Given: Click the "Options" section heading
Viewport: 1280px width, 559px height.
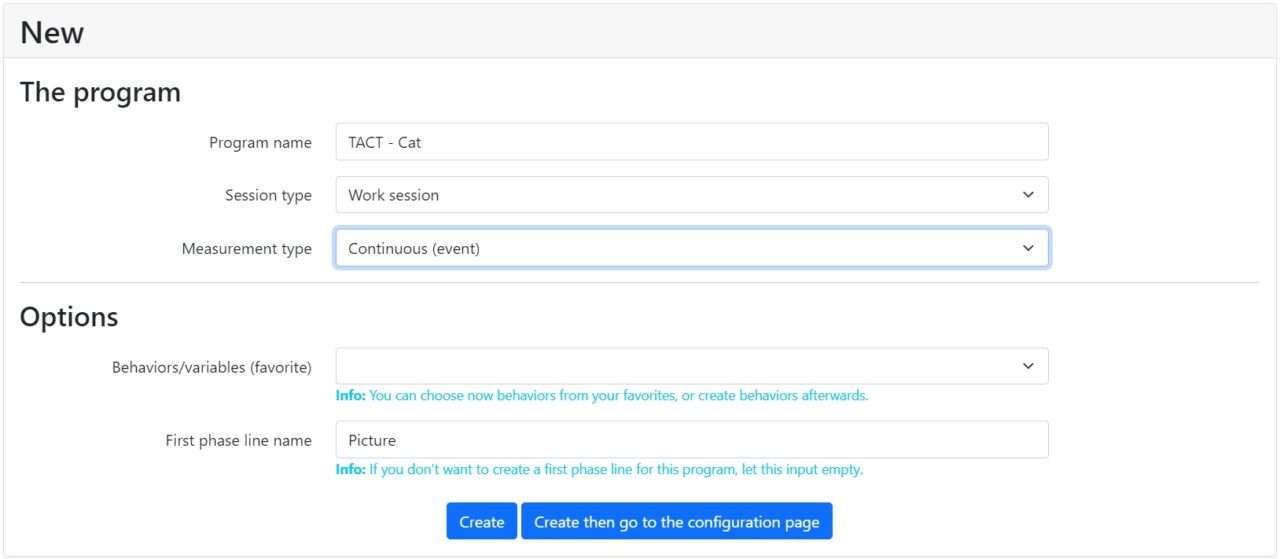Looking at the screenshot, I should pyautogui.click(x=69, y=317).
